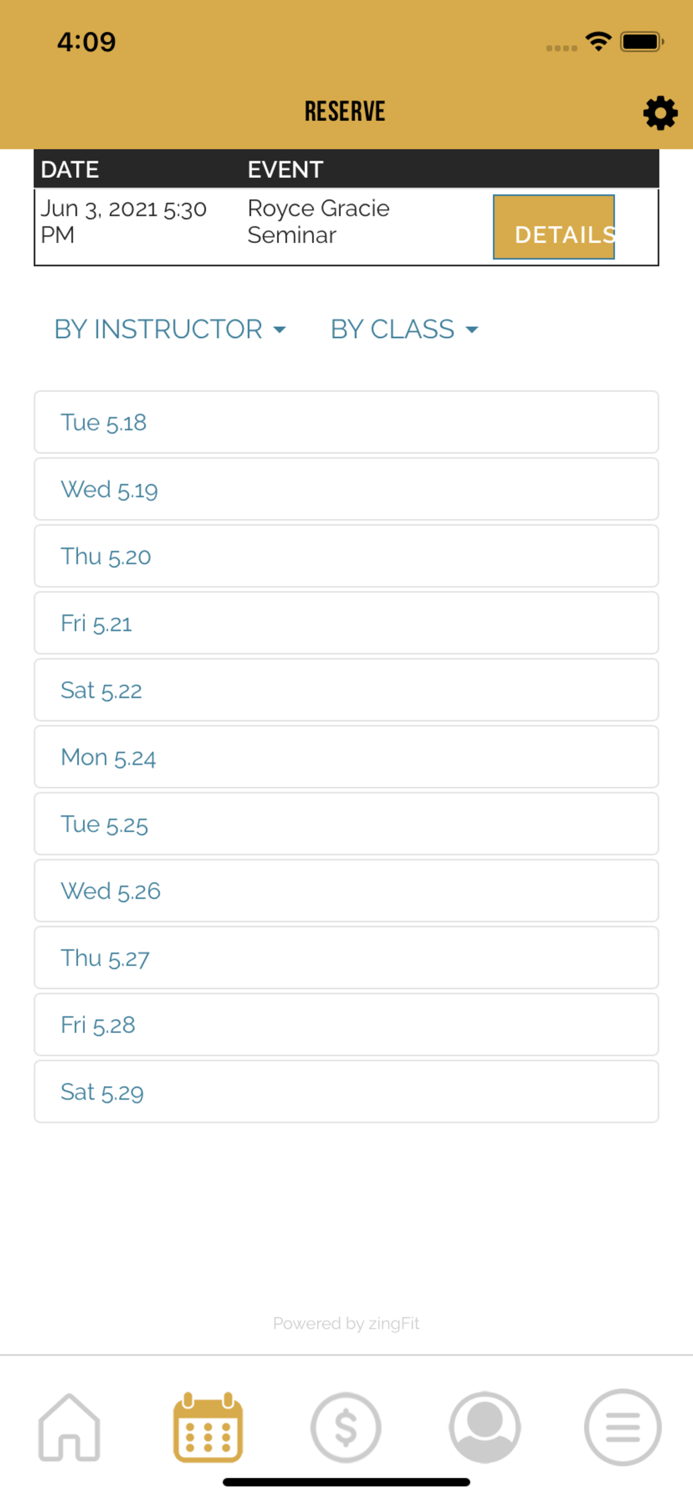Go to the Home tab icon
Screen dimensions: 693x1500
[x=69, y=1427]
